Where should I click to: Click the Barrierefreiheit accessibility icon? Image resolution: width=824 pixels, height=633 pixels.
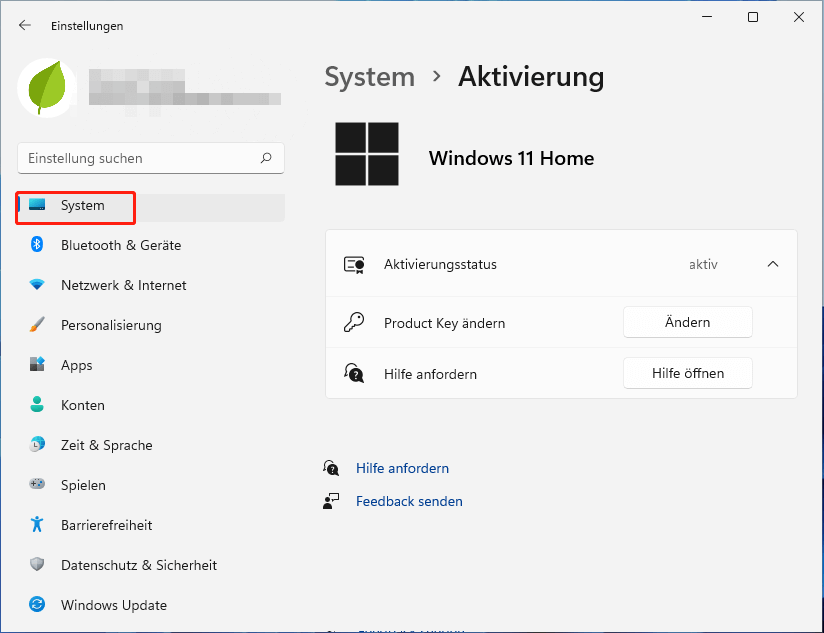[x=37, y=525]
